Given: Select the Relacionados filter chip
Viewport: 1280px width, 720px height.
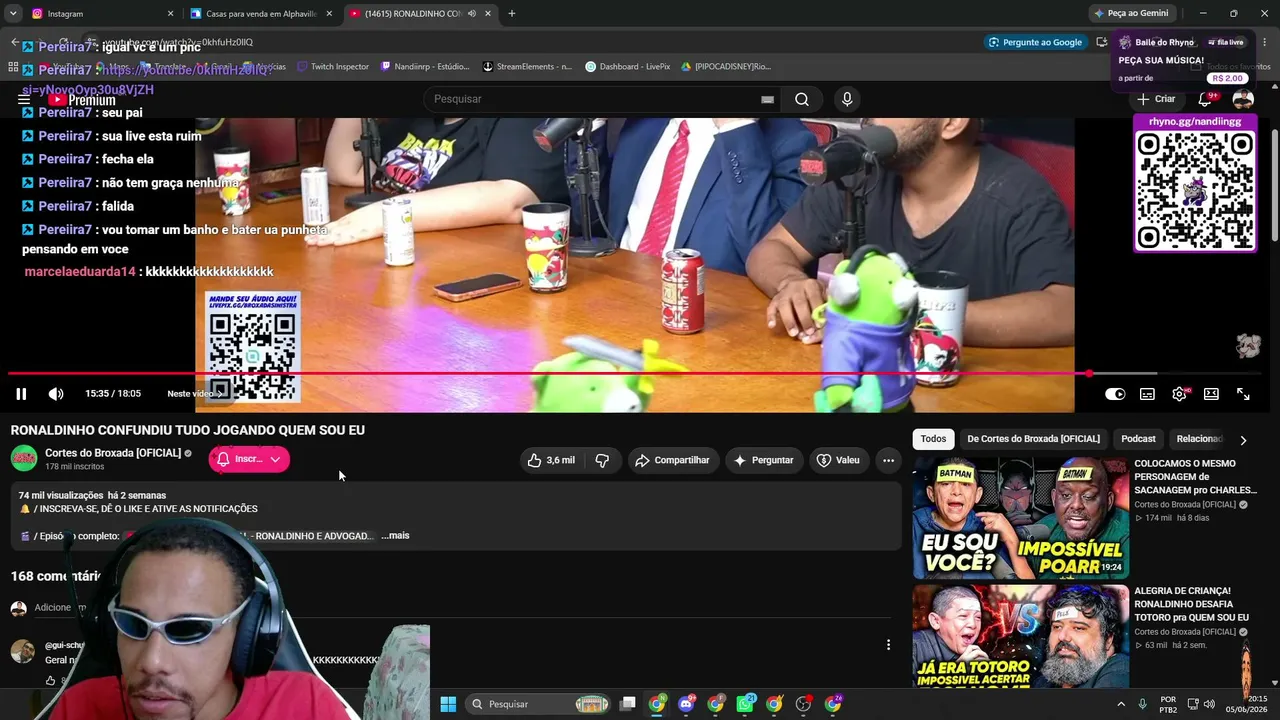Looking at the screenshot, I should [x=1199, y=439].
